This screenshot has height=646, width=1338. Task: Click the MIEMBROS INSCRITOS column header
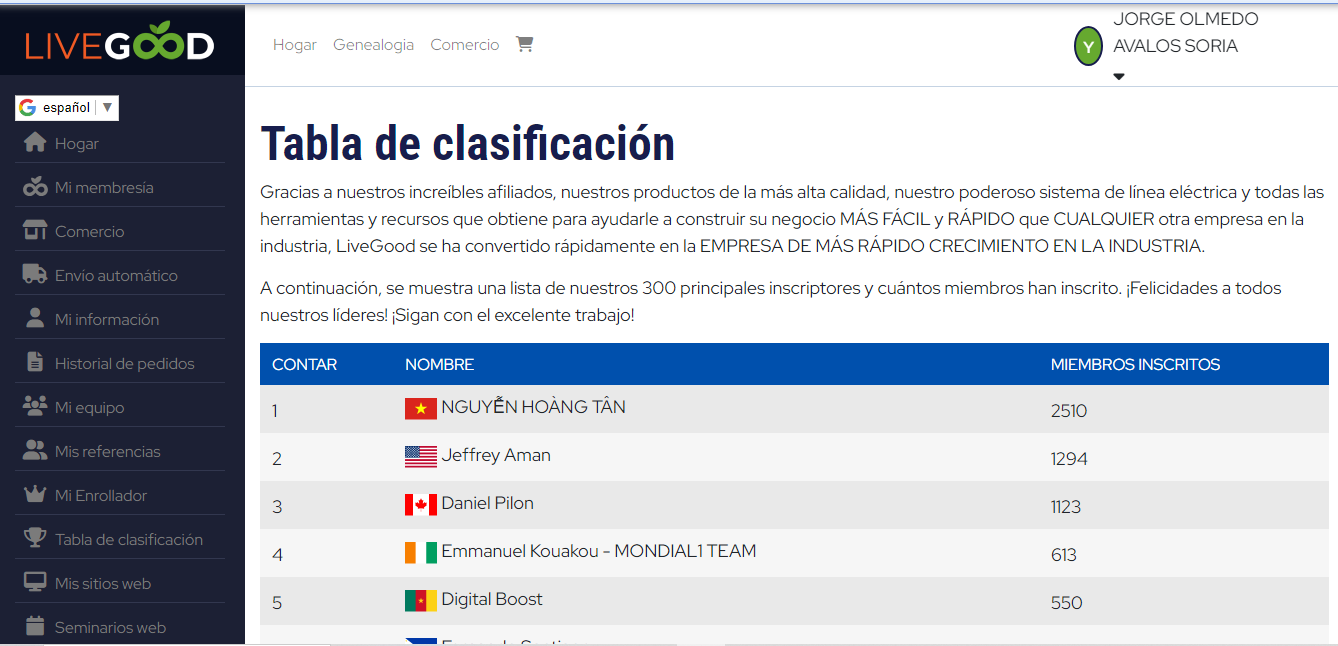tap(1135, 364)
